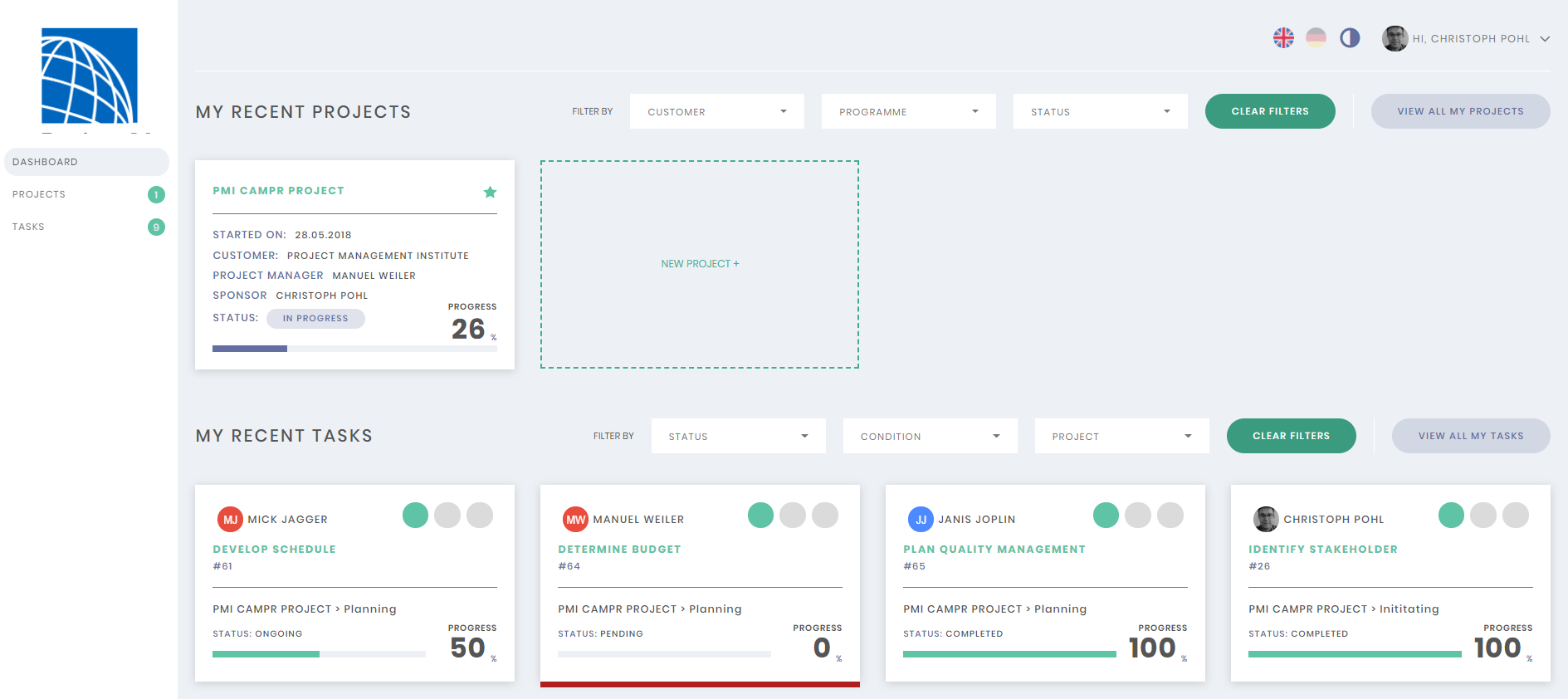Click MW avatar of Manuel Weiler
The height and width of the screenshot is (699, 1568).
pyautogui.click(x=575, y=520)
